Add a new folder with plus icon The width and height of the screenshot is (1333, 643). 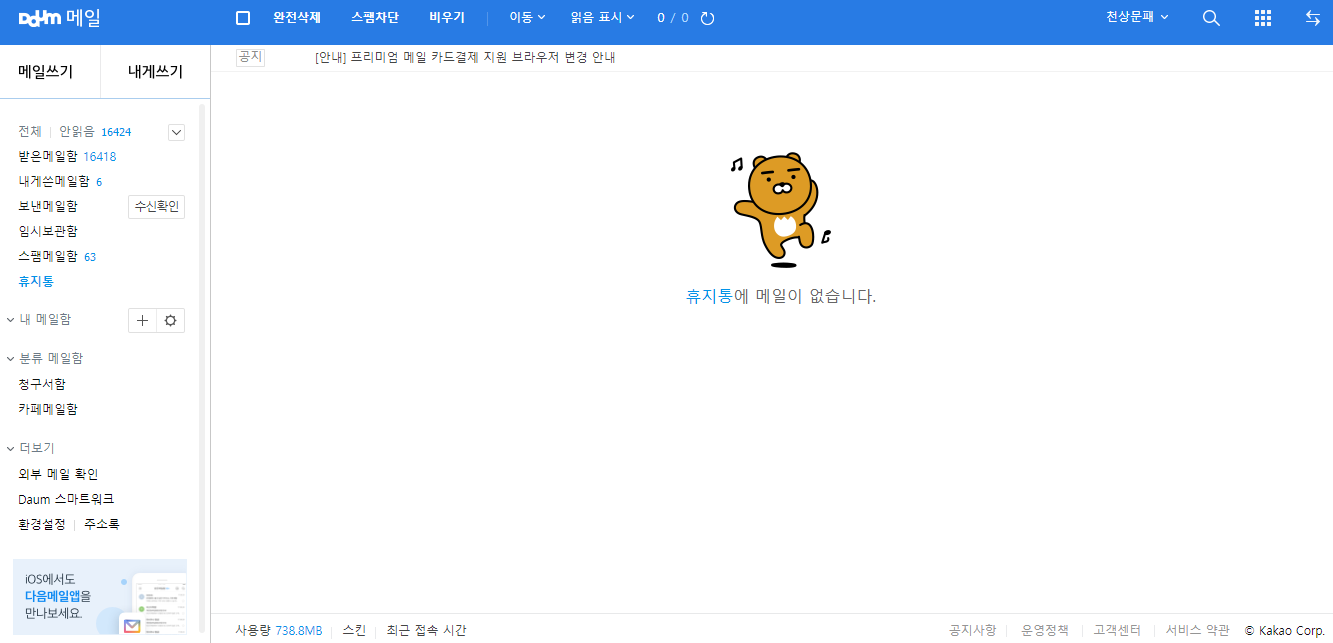143,320
